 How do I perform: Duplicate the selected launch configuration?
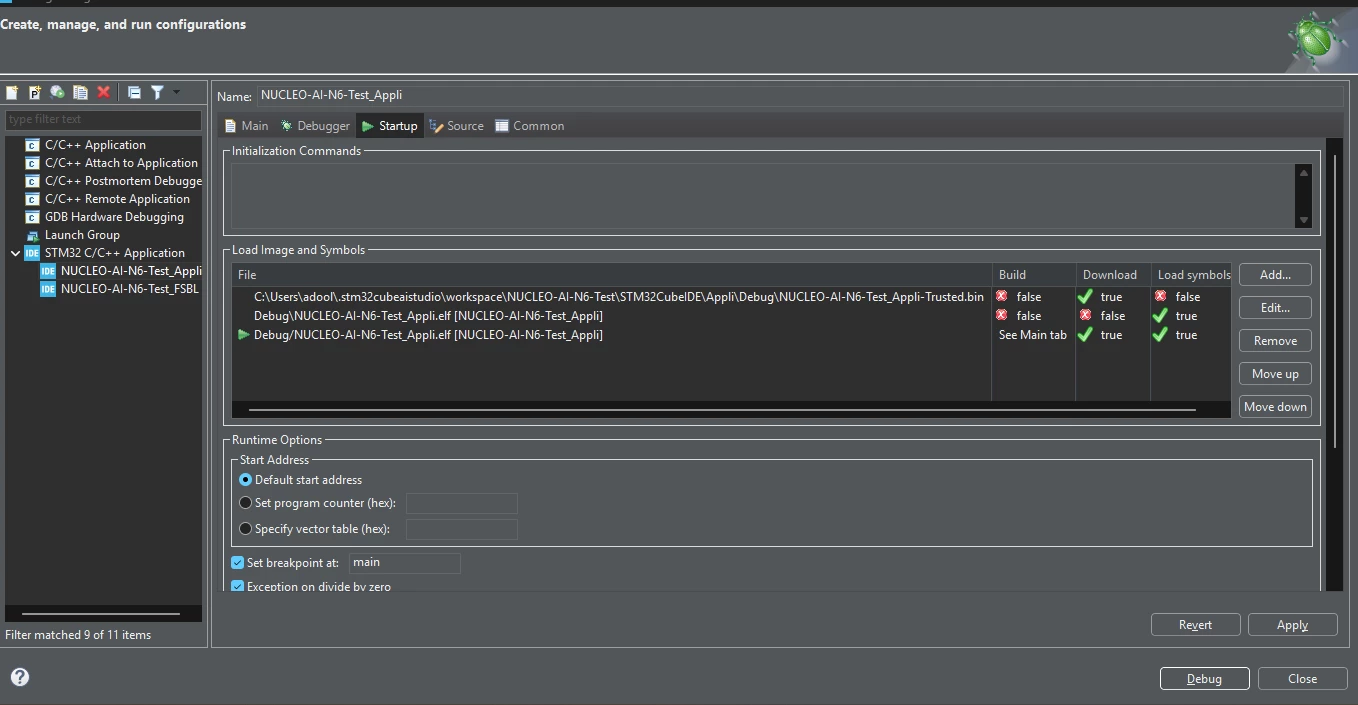(80, 92)
